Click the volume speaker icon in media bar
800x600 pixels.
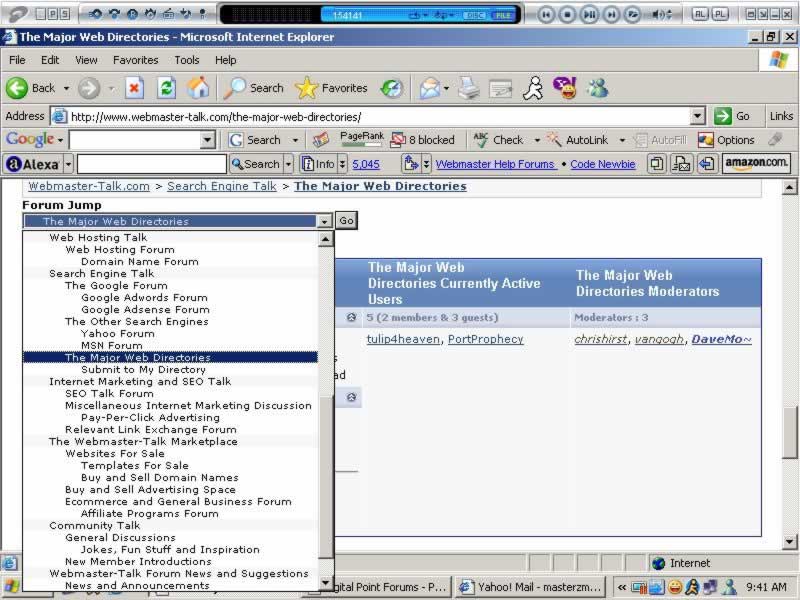[x=658, y=14]
